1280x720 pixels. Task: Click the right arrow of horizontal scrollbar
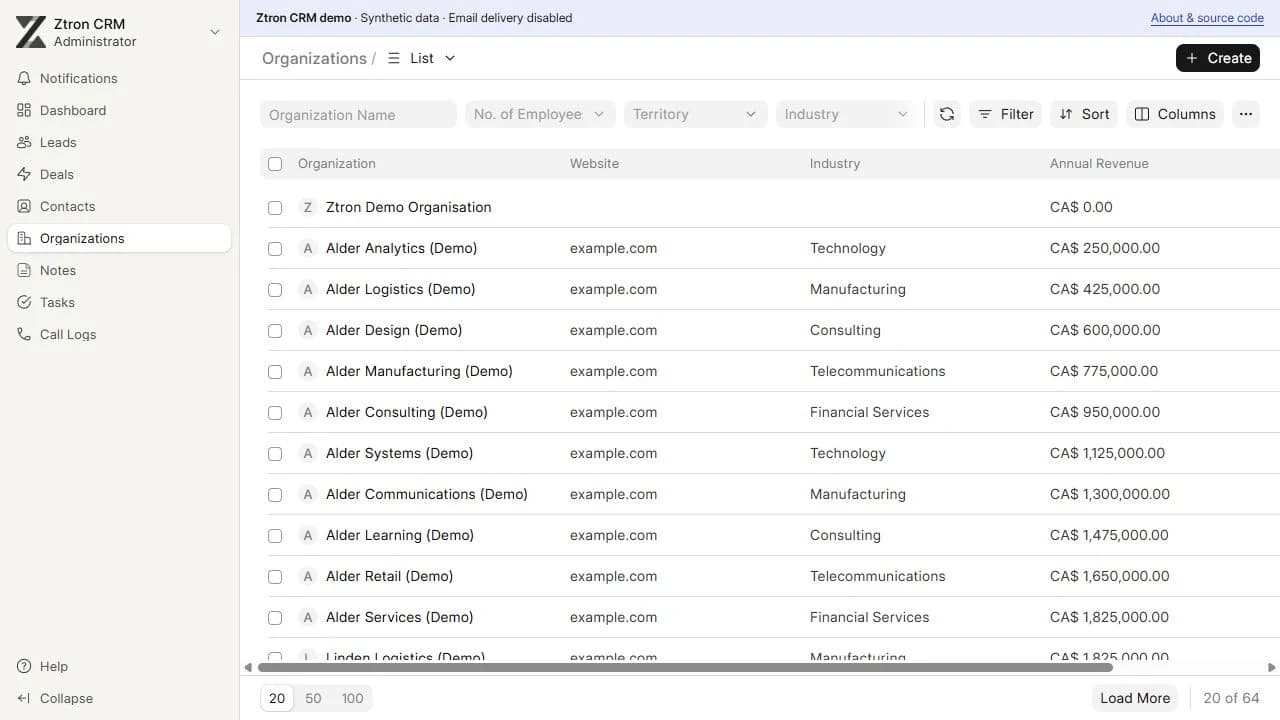pos(1272,667)
